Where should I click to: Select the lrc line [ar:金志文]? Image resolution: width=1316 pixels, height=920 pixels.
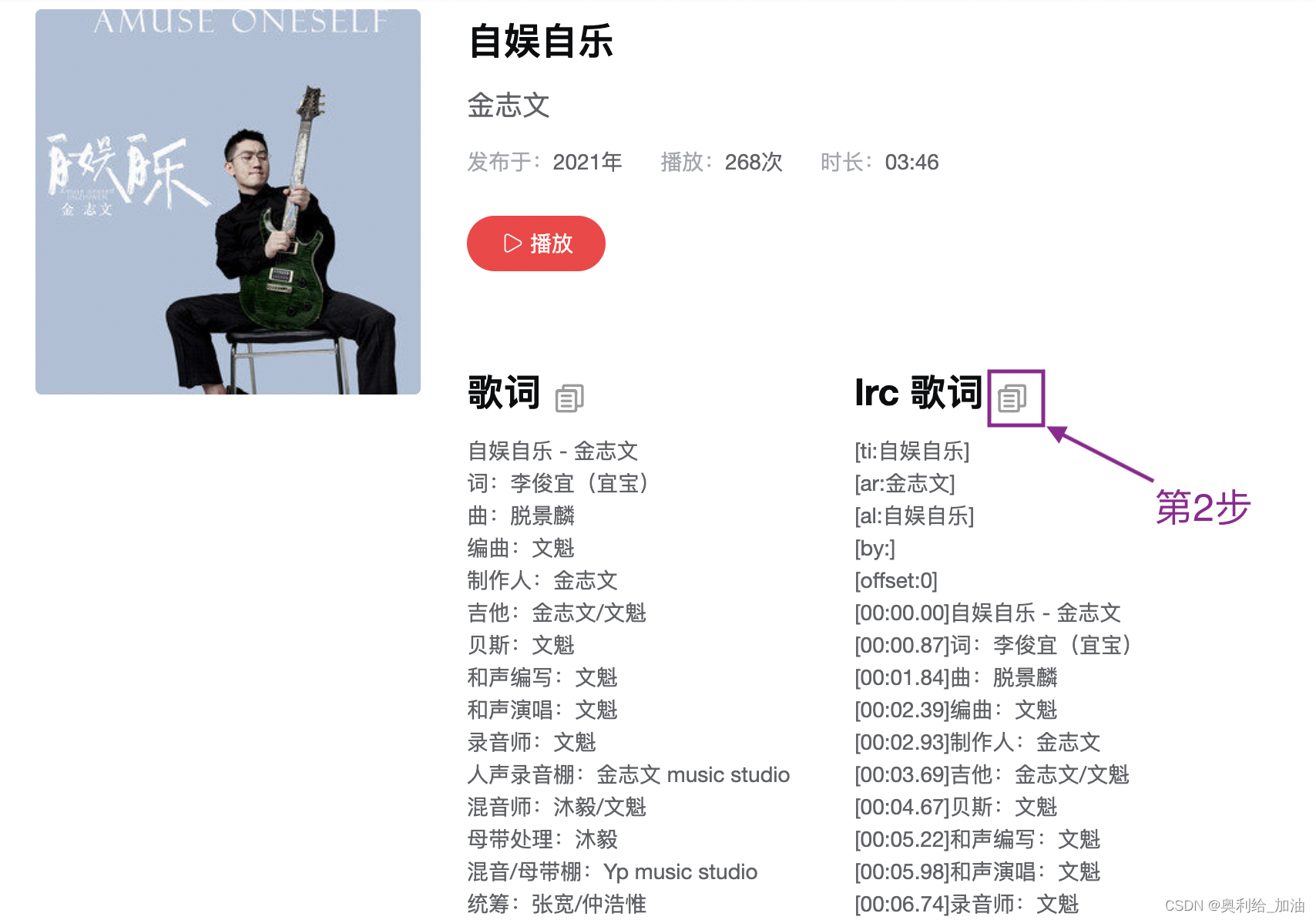point(905,483)
